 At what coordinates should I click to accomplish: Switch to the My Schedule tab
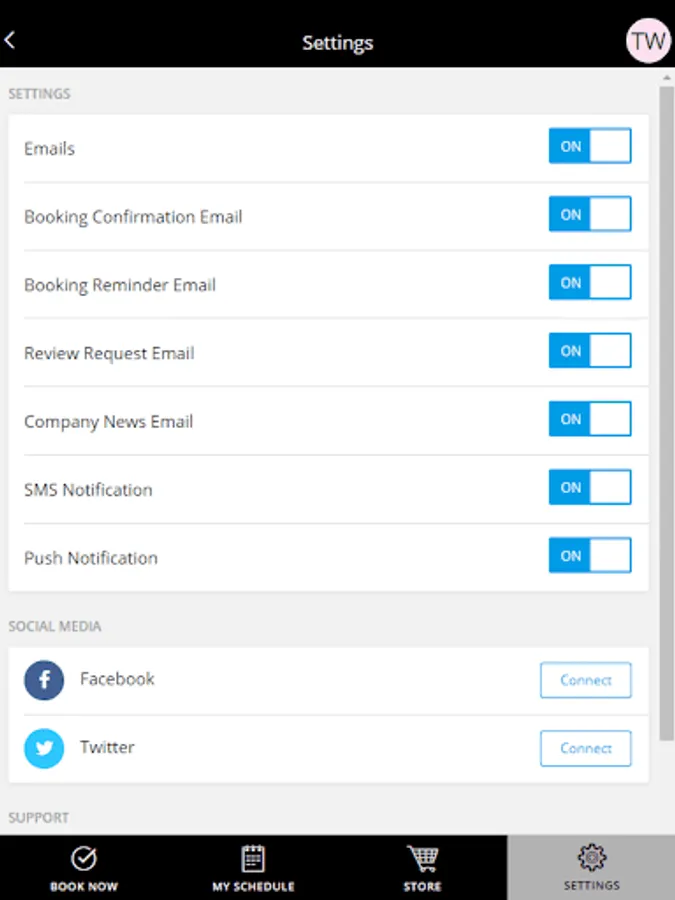(253, 886)
